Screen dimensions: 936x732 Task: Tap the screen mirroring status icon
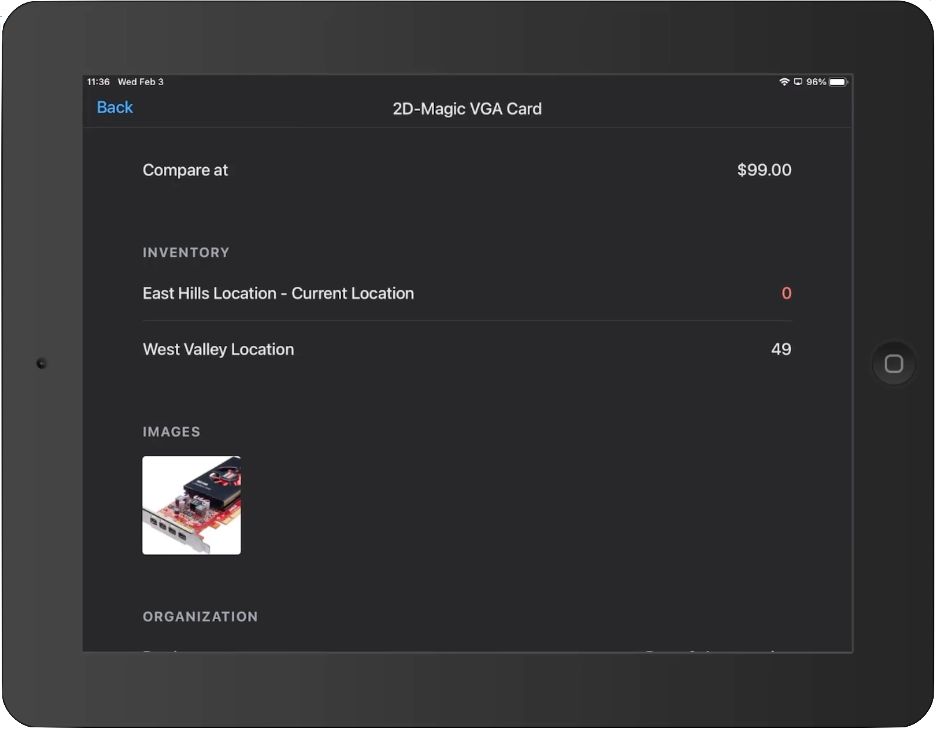[797, 82]
